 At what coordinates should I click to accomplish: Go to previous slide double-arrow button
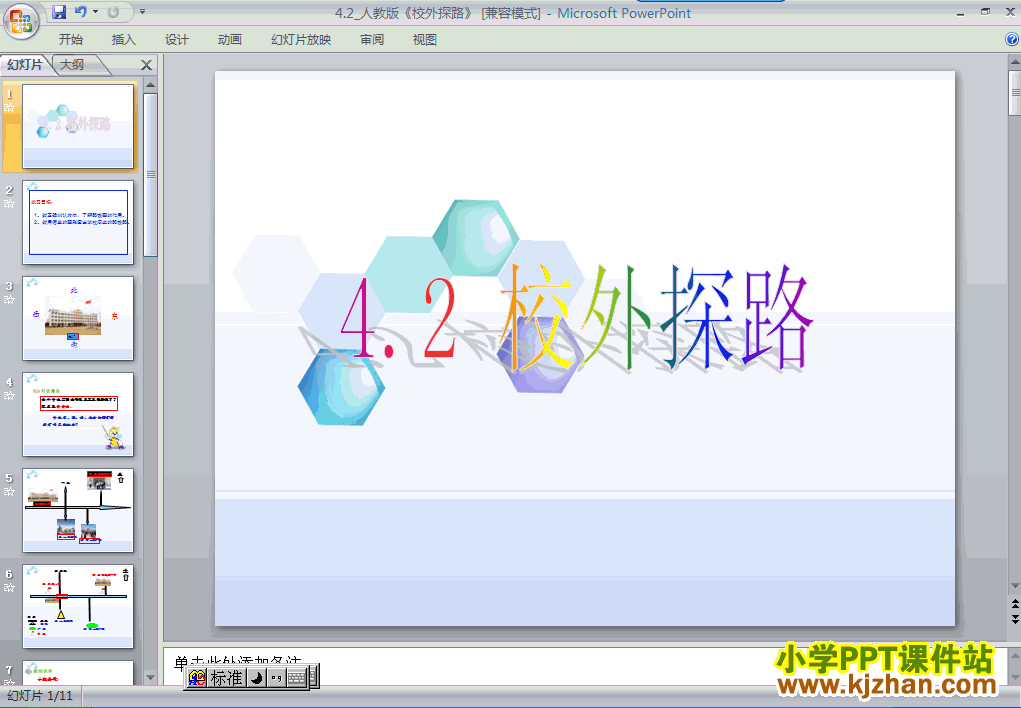[1014, 604]
